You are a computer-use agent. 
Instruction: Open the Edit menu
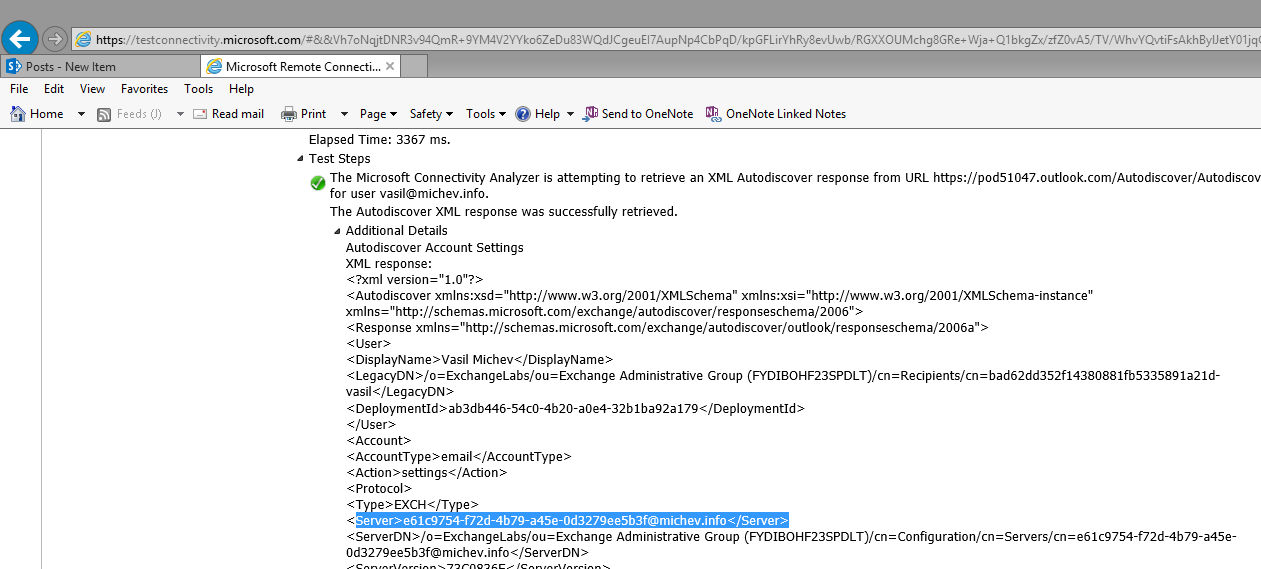(54, 89)
